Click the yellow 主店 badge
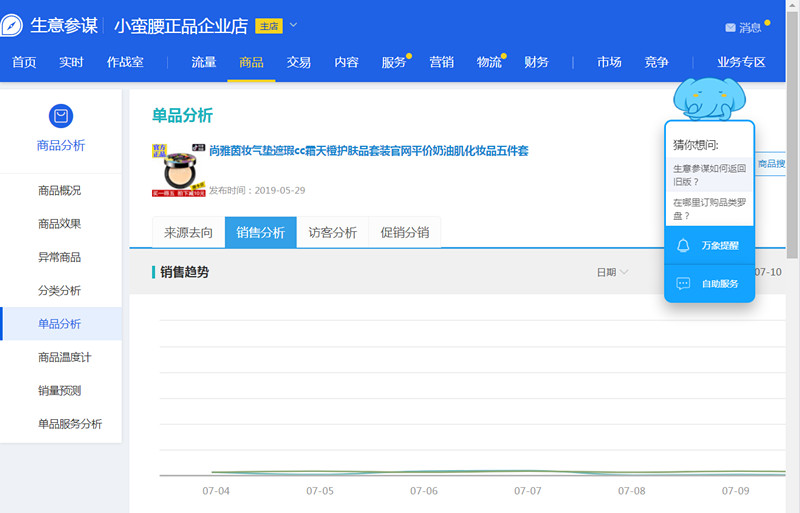The width and height of the screenshot is (800, 513). point(269,26)
